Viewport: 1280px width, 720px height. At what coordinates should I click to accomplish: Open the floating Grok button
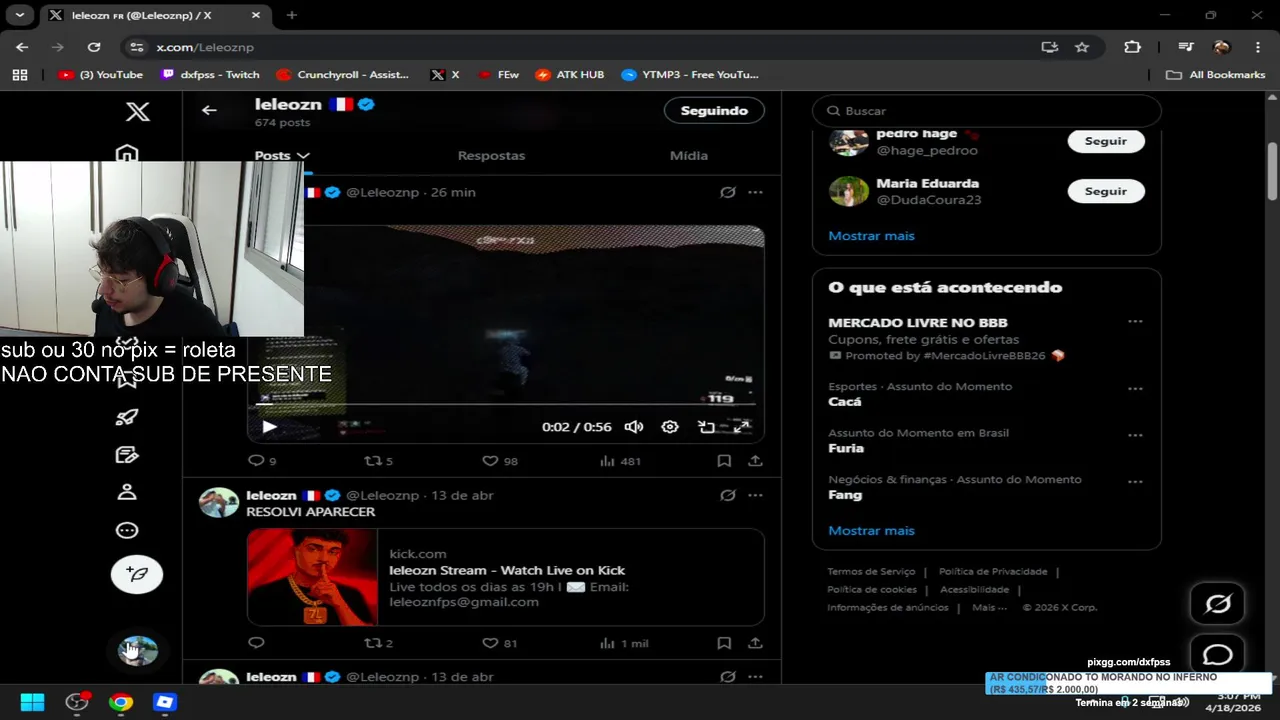[1217, 604]
